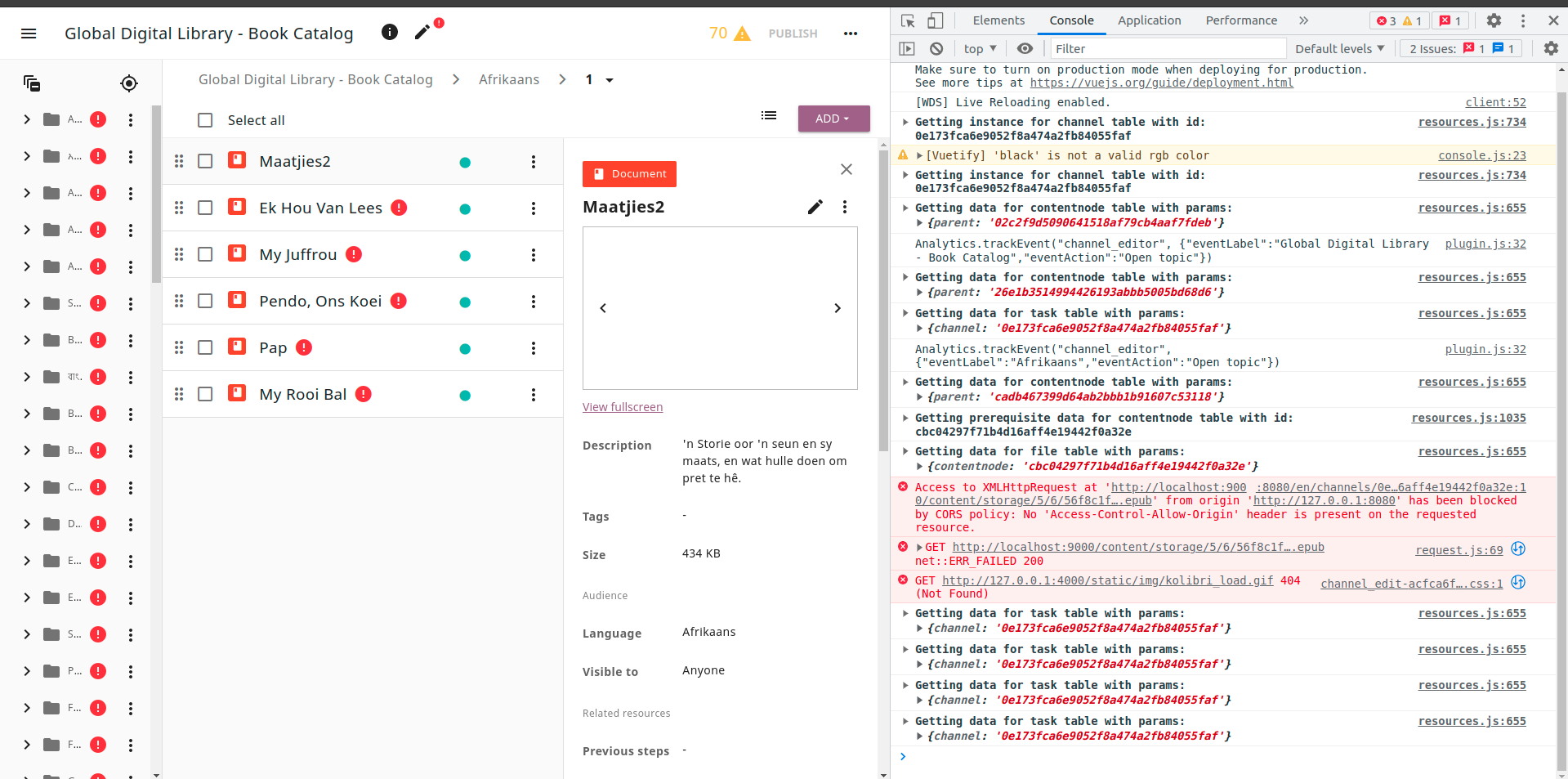Open console settings gear next to issues
Image resolution: width=1568 pixels, height=779 pixels.
tap(1551, 48)
